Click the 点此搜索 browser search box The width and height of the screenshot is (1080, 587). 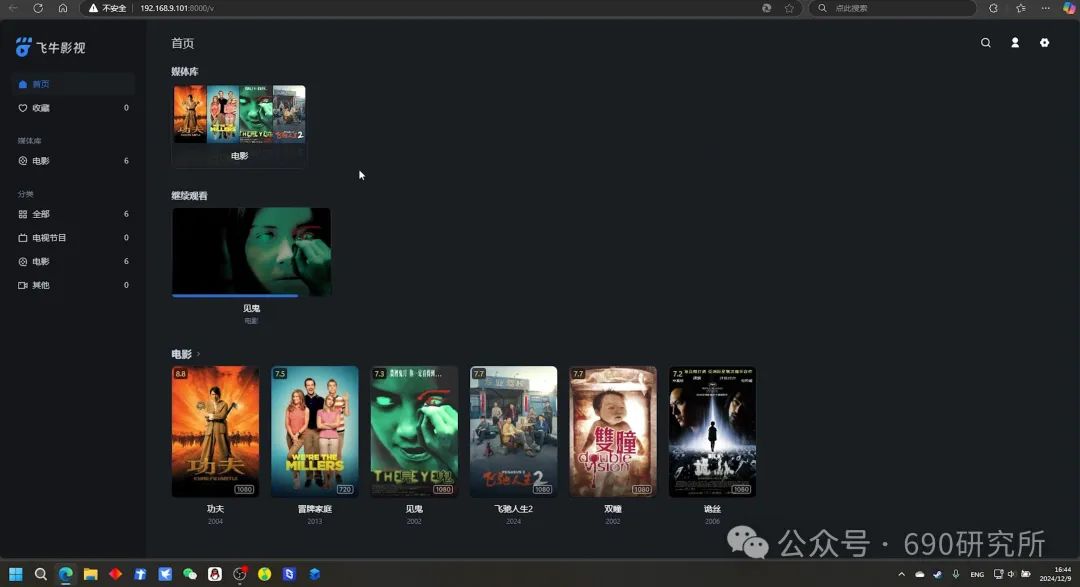click(x=892, y=8)
